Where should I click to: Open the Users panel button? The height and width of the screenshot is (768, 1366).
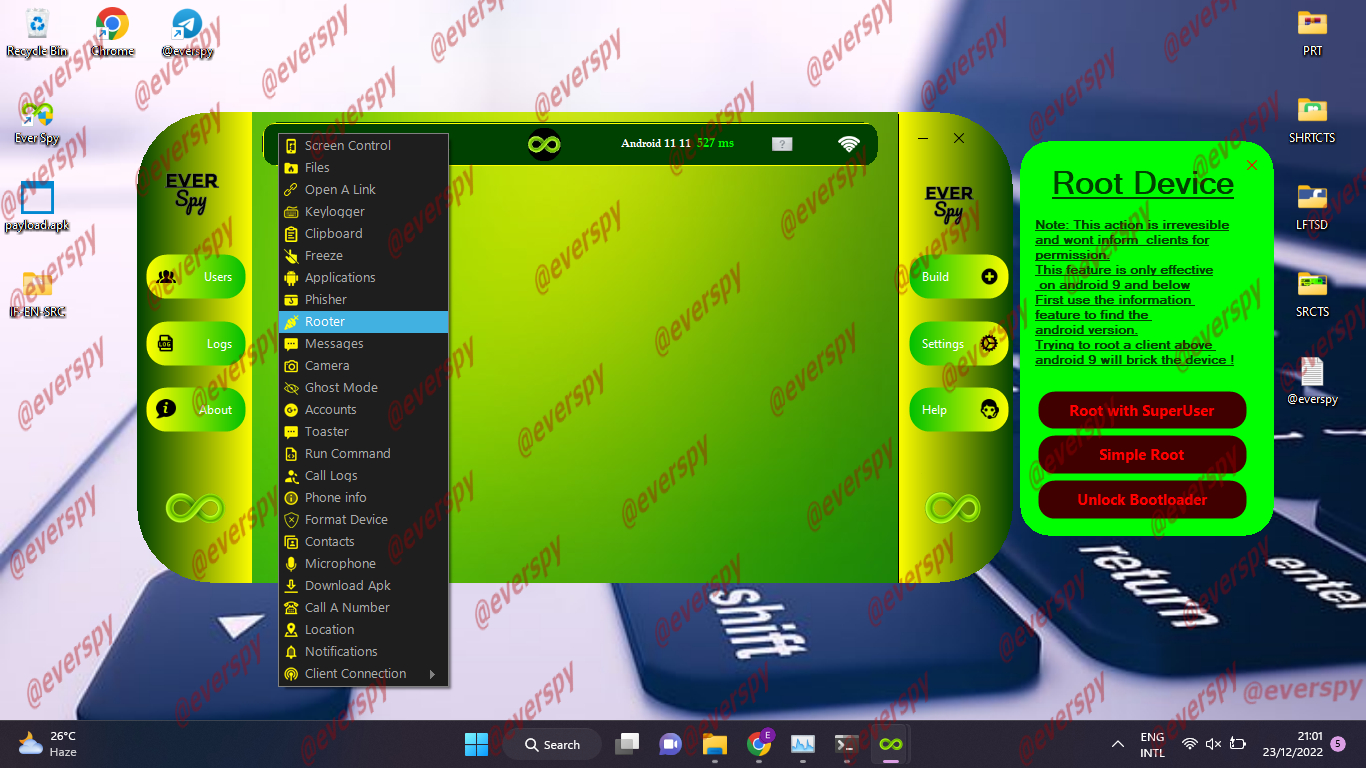196,277
